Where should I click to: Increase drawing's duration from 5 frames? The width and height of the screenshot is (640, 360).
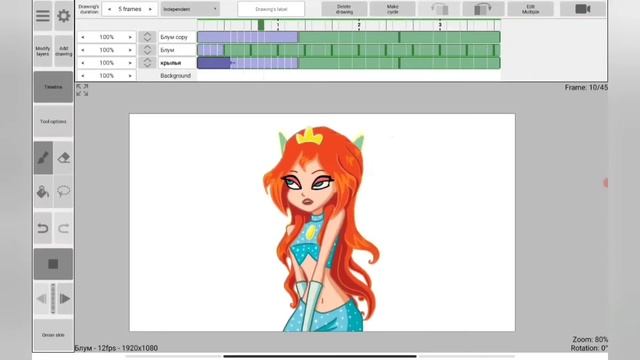150,9
